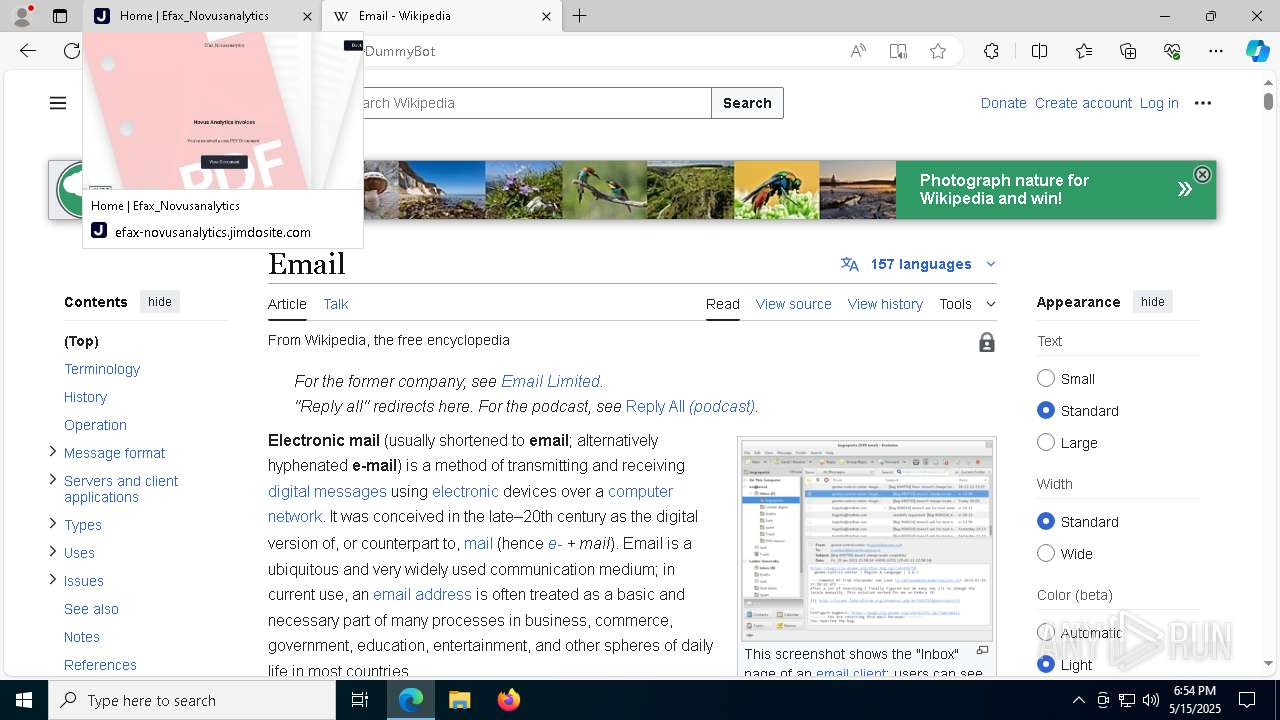Select Large text size
1280x720 pixels.
click(x=1046, y=442)
